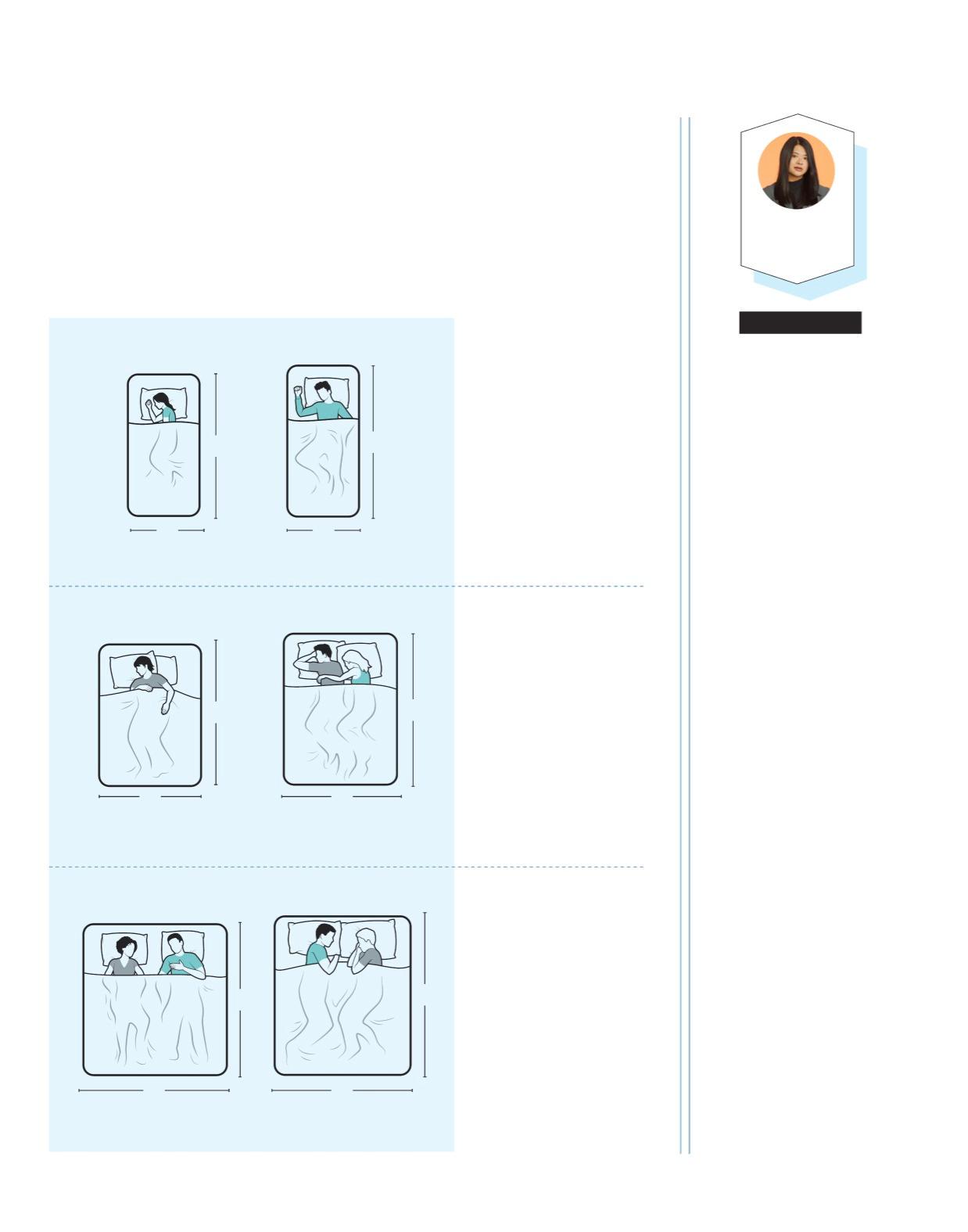Select the black bar beneath the portrait frame
The image size is (968, 1232).
(x=800, y=322)
